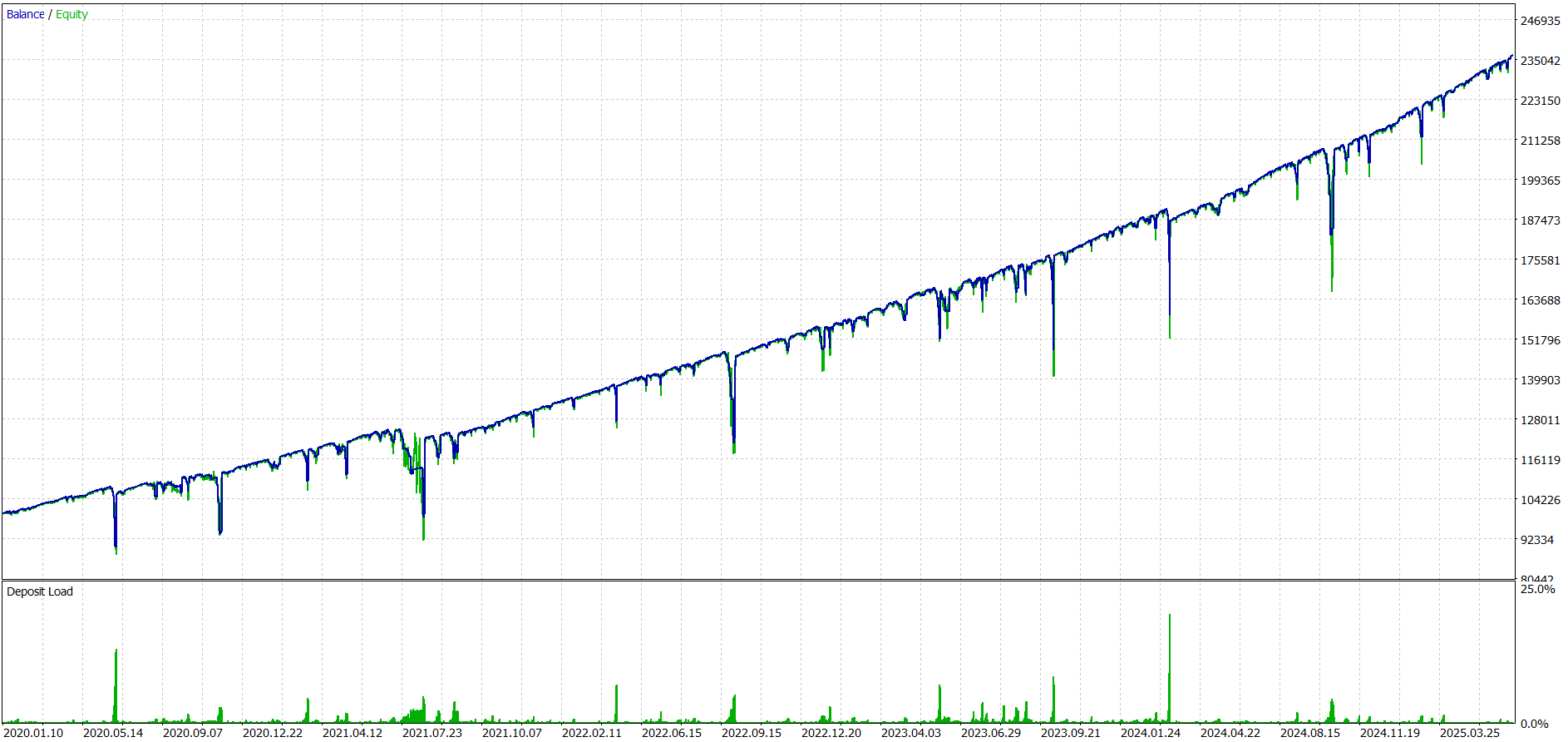Screen dimensions: 1568x742
Task: Click the 2020.01.10 date label
Action: 33,733
